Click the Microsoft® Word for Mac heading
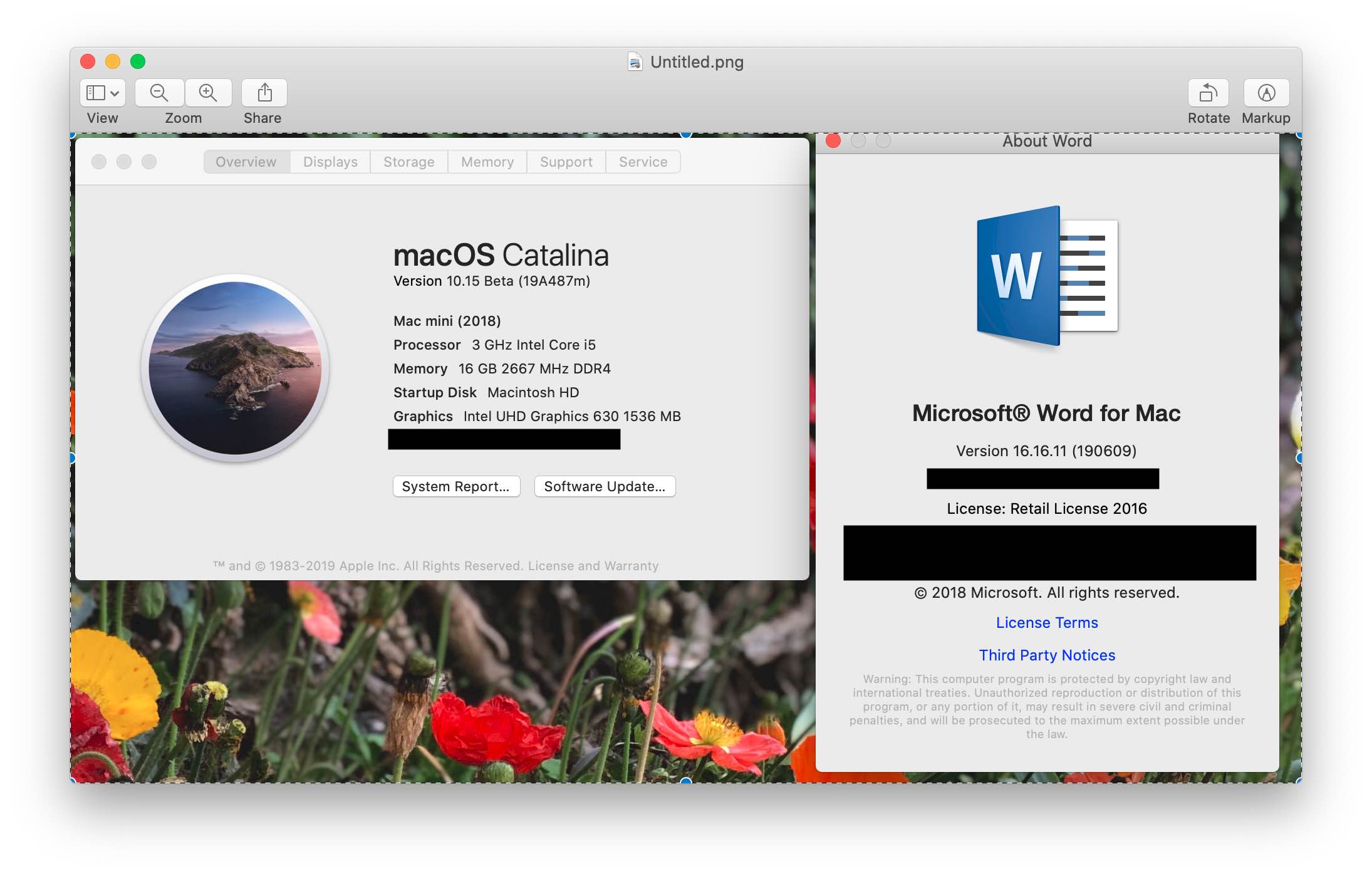This screenshot has height=876, width=1372. pyautogui.click(x=1046, y=413)
